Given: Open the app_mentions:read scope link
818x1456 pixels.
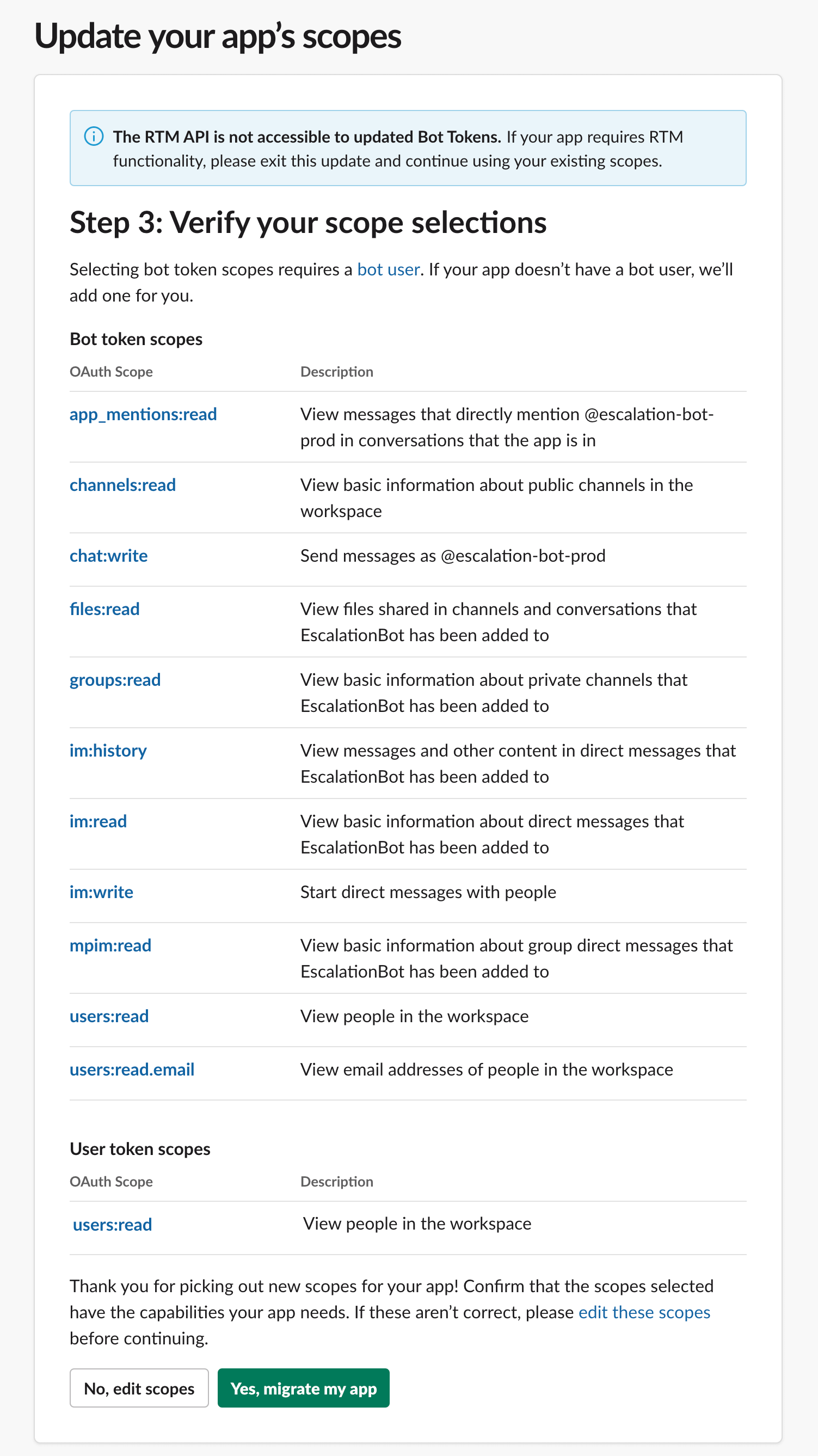Looking at the screenshot, I should tap(143, 414).
